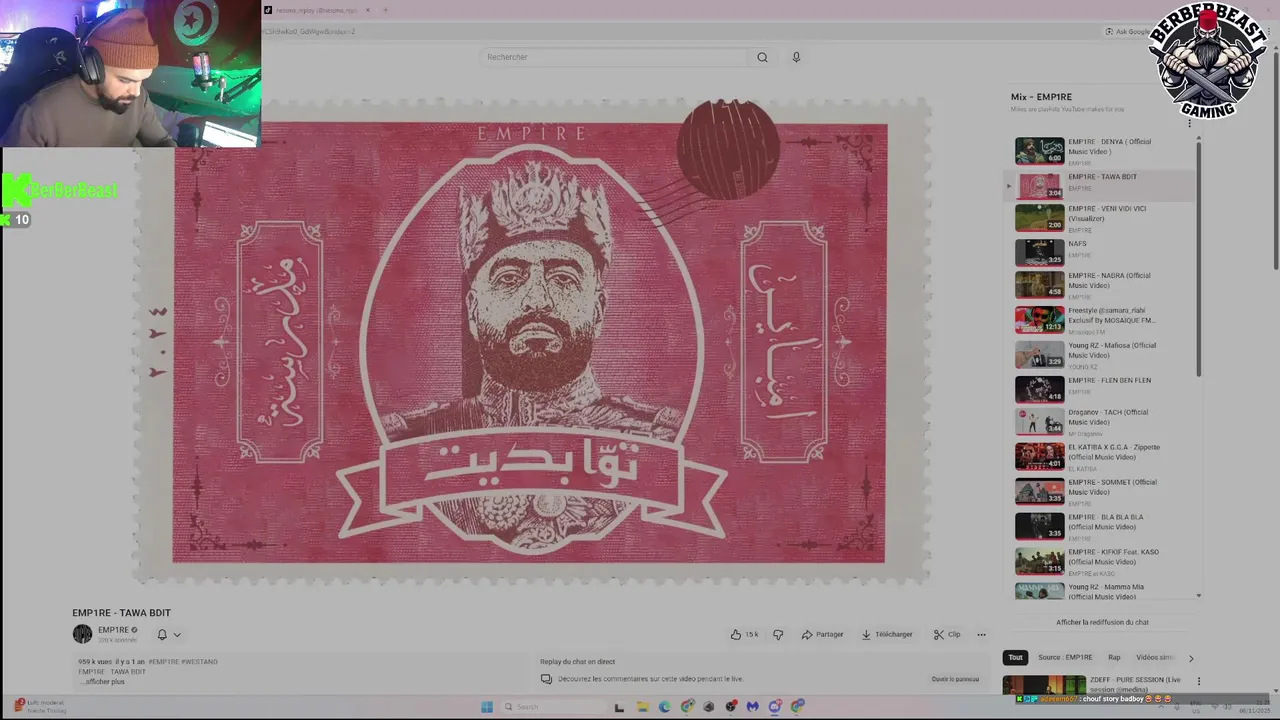
Task: Download the video via Télécharger
Action: tap(887, 634)
